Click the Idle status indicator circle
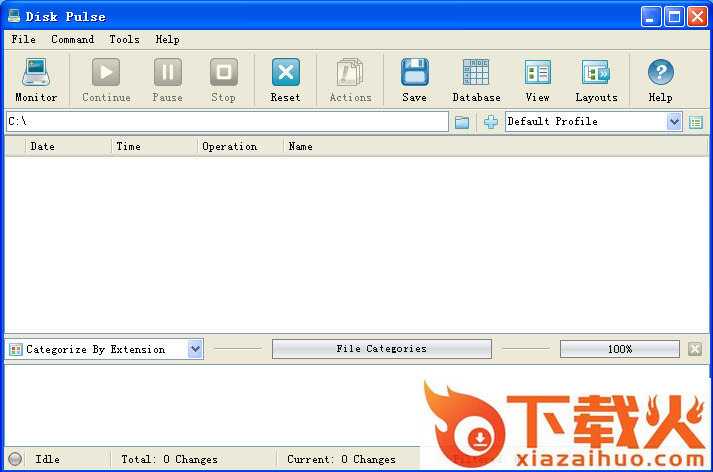 click(15, 459)
